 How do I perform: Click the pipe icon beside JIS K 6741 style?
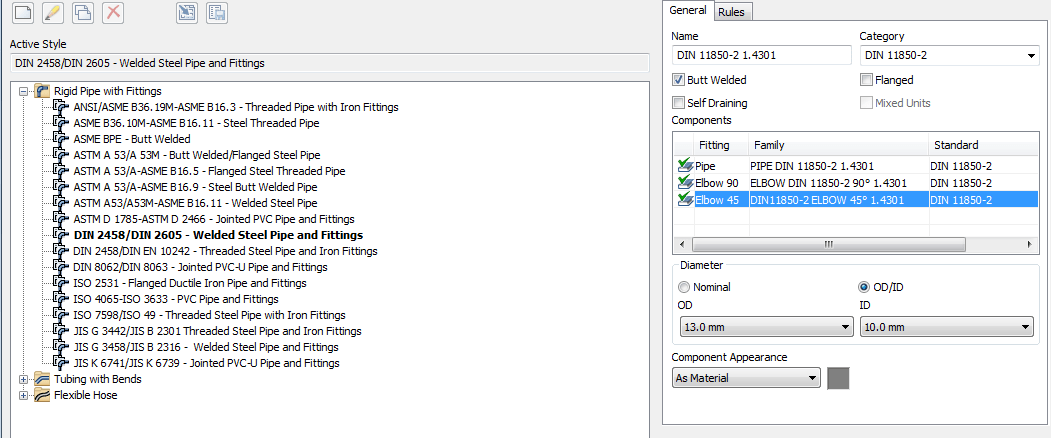pyautogui.click(x=62, y=363)
